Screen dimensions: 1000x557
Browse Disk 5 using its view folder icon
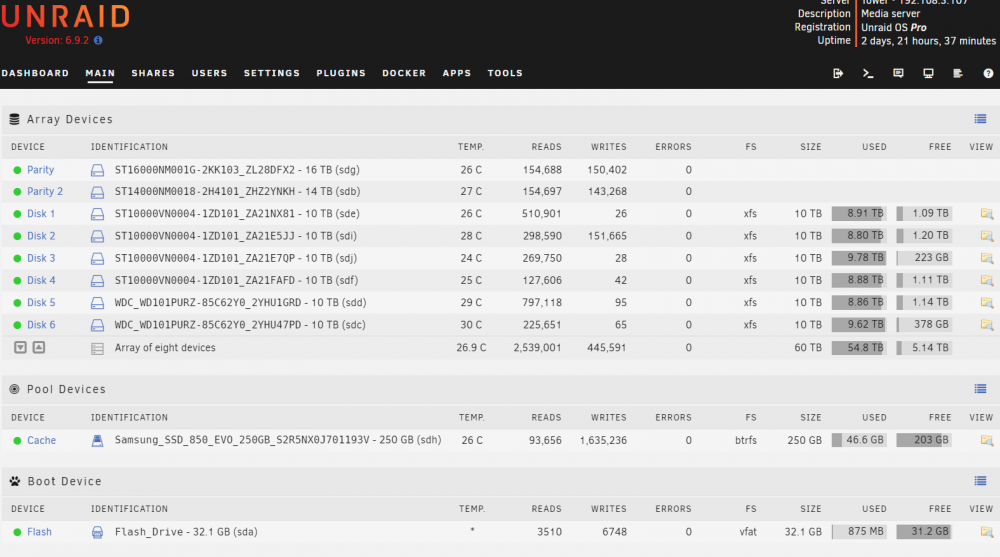(x=987, y=303)
